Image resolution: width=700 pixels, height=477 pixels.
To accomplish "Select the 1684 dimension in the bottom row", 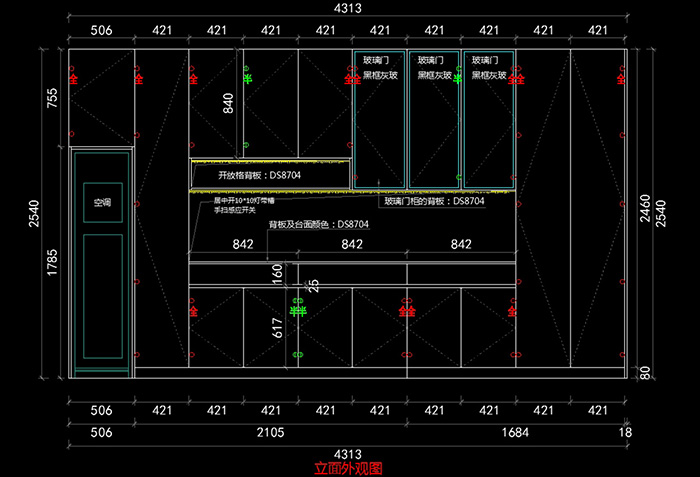I will point(514,432).
